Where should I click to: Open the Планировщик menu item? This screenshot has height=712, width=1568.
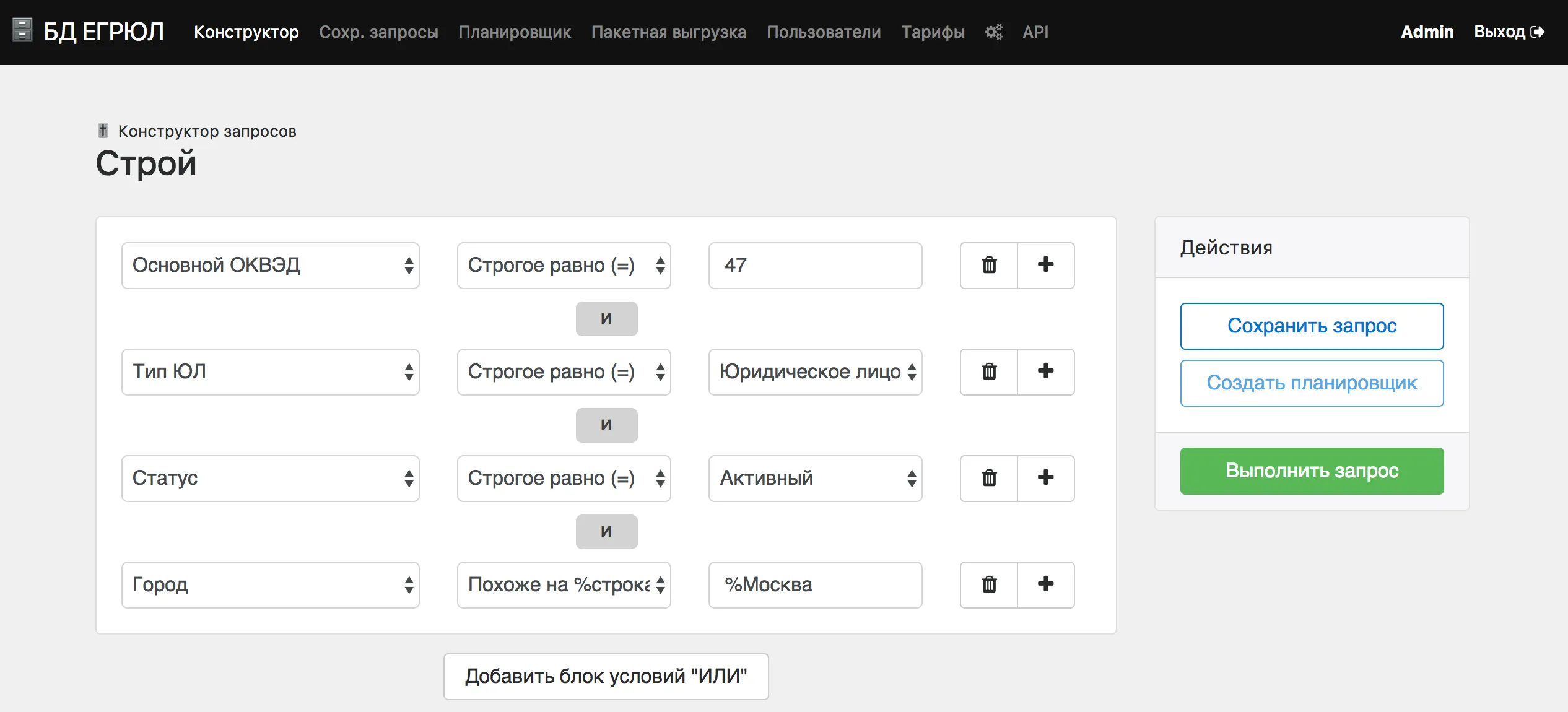coord(515,32)
